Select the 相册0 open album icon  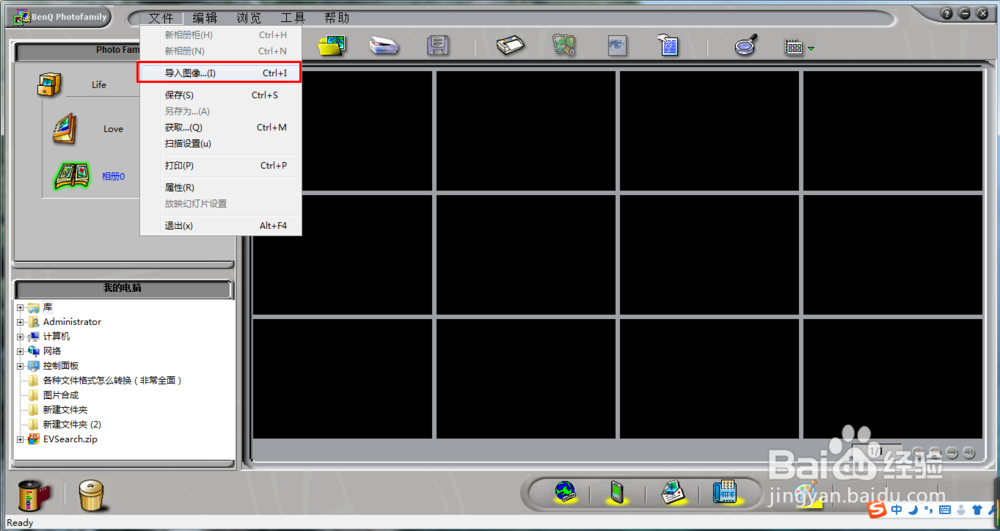(x=71, y=177)
